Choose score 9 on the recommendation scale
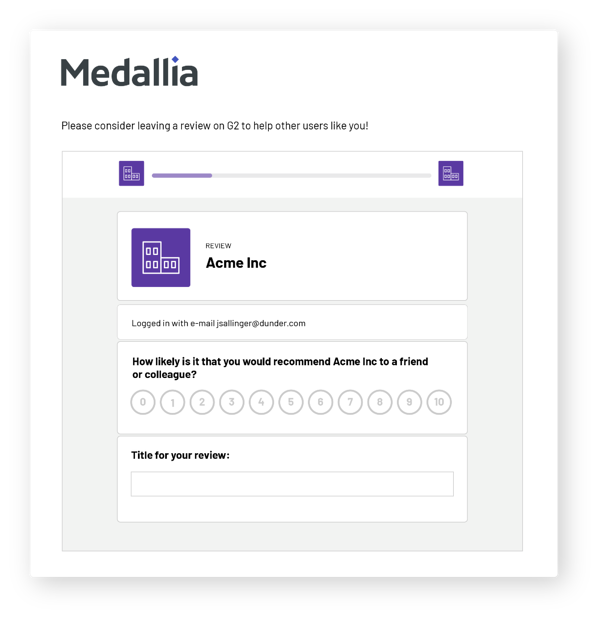This screenshot has width=600, height=619. [x=409, y=402]
